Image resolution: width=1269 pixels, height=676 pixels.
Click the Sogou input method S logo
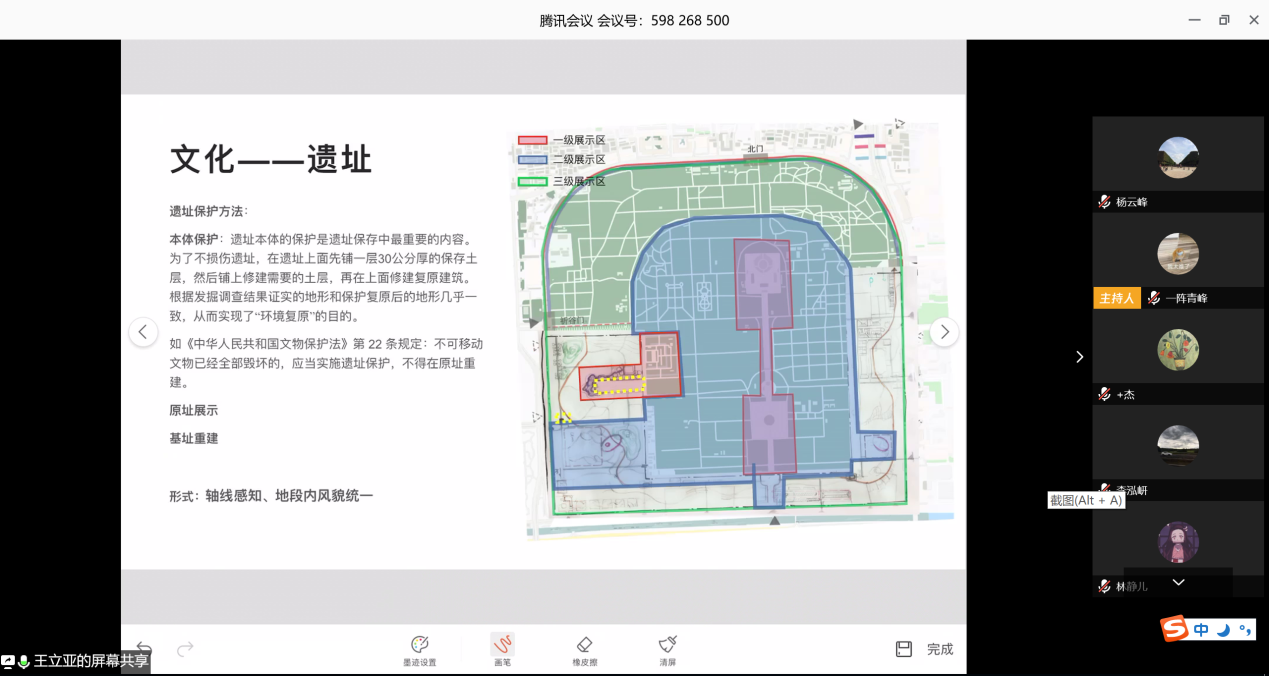[1174, 628]
